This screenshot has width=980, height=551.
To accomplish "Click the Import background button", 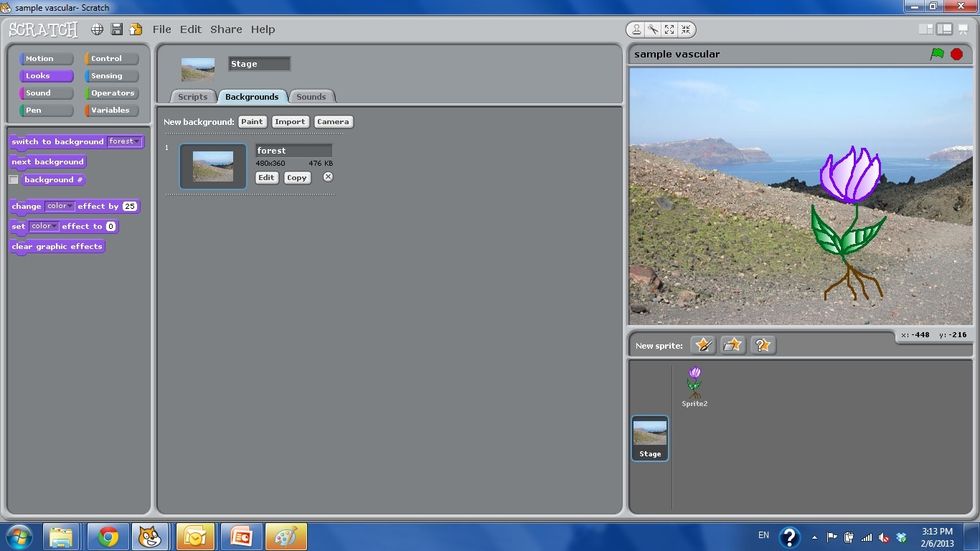I will point(290,122).
